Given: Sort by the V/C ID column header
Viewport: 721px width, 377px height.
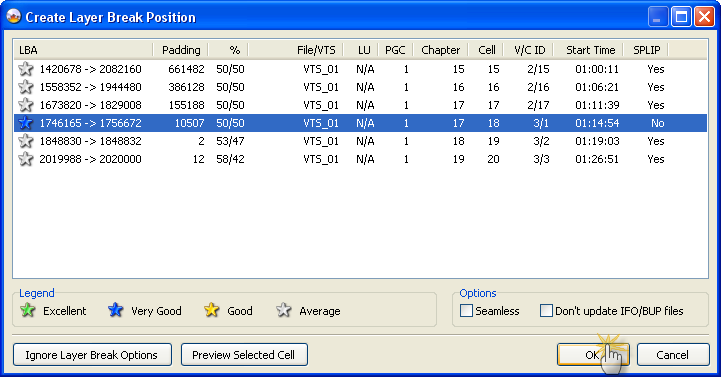Looking at the screenshot, I should (528, 50).
